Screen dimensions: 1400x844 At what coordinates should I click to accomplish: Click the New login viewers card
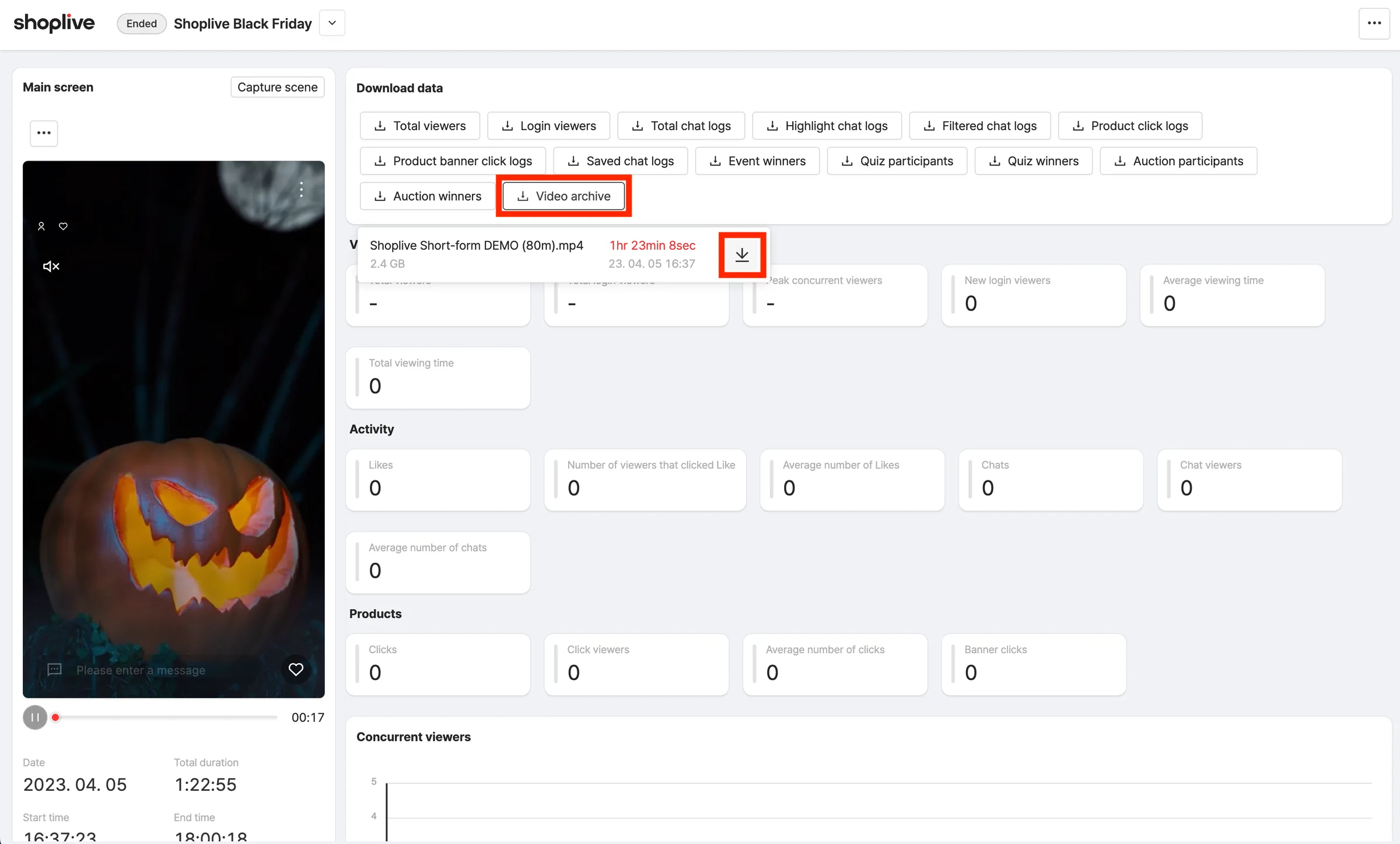click(x=1033, y=295)
